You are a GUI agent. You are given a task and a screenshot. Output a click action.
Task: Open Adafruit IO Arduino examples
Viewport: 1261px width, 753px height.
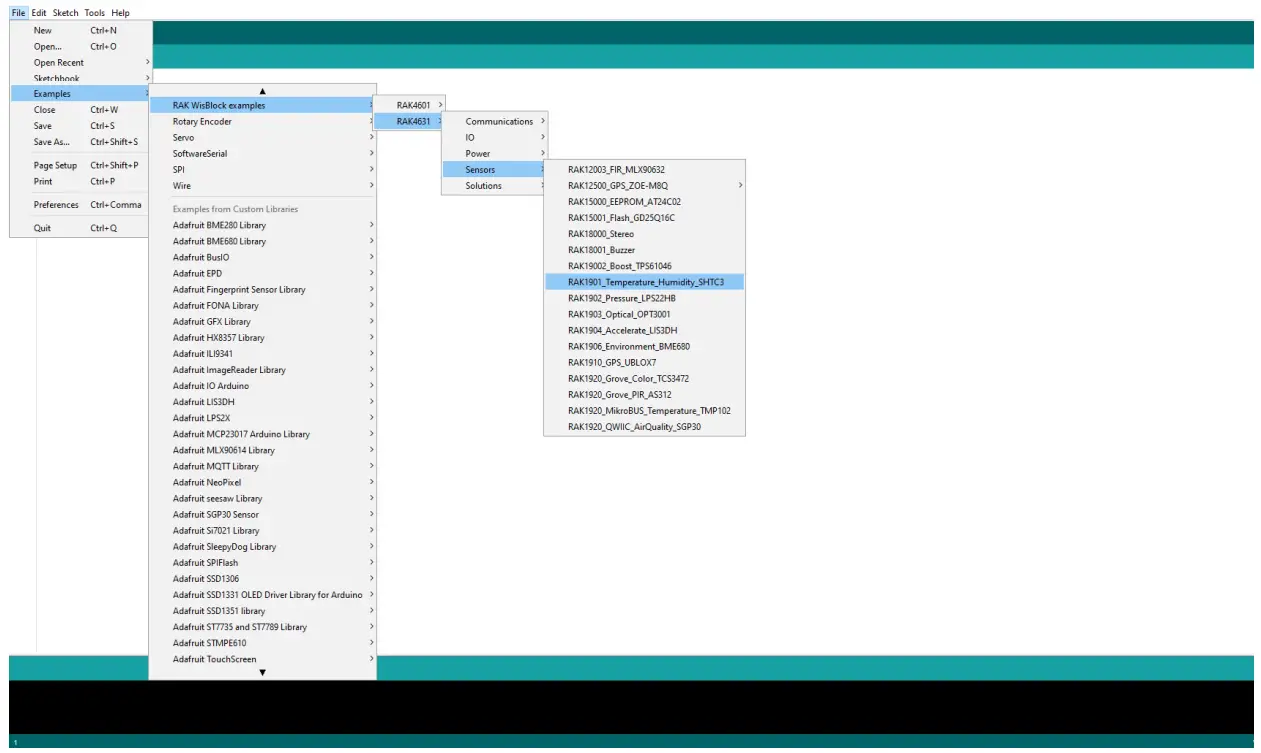(263, 385)
